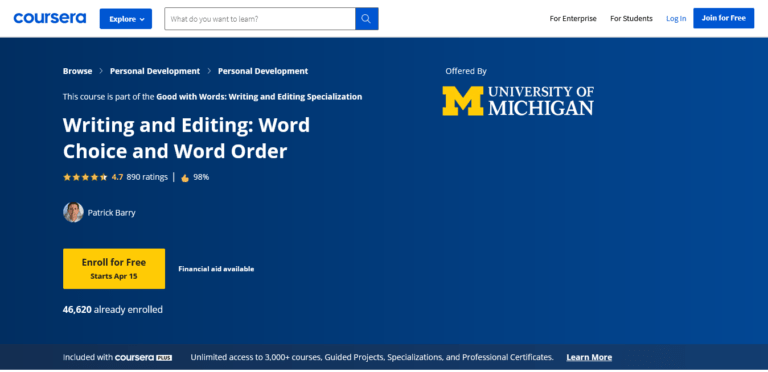Click the Coursera logo

49,19
